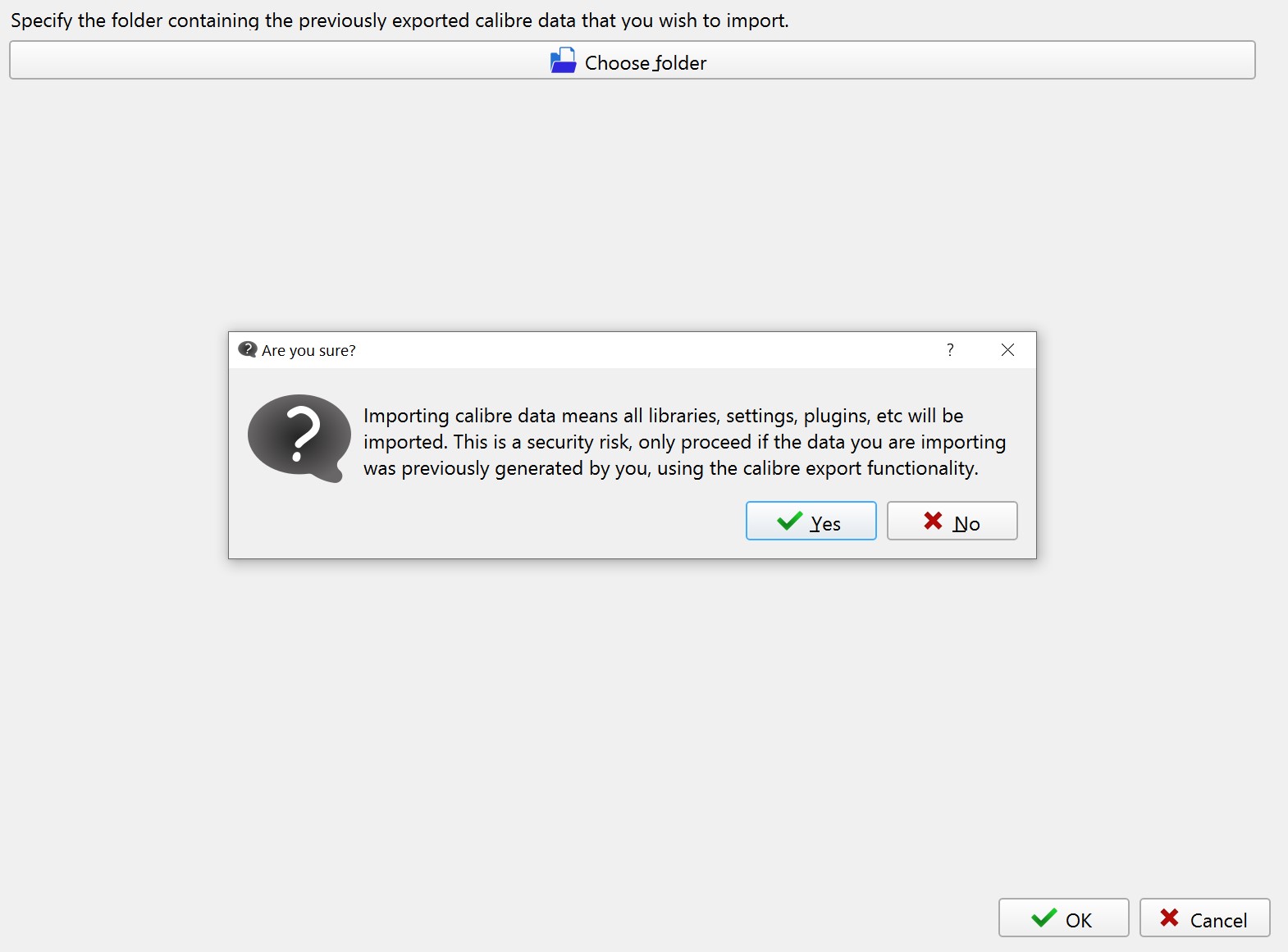Open help for the Are you sure dialog
Viewport: 1288px width, 952px height.
[950, 350]
